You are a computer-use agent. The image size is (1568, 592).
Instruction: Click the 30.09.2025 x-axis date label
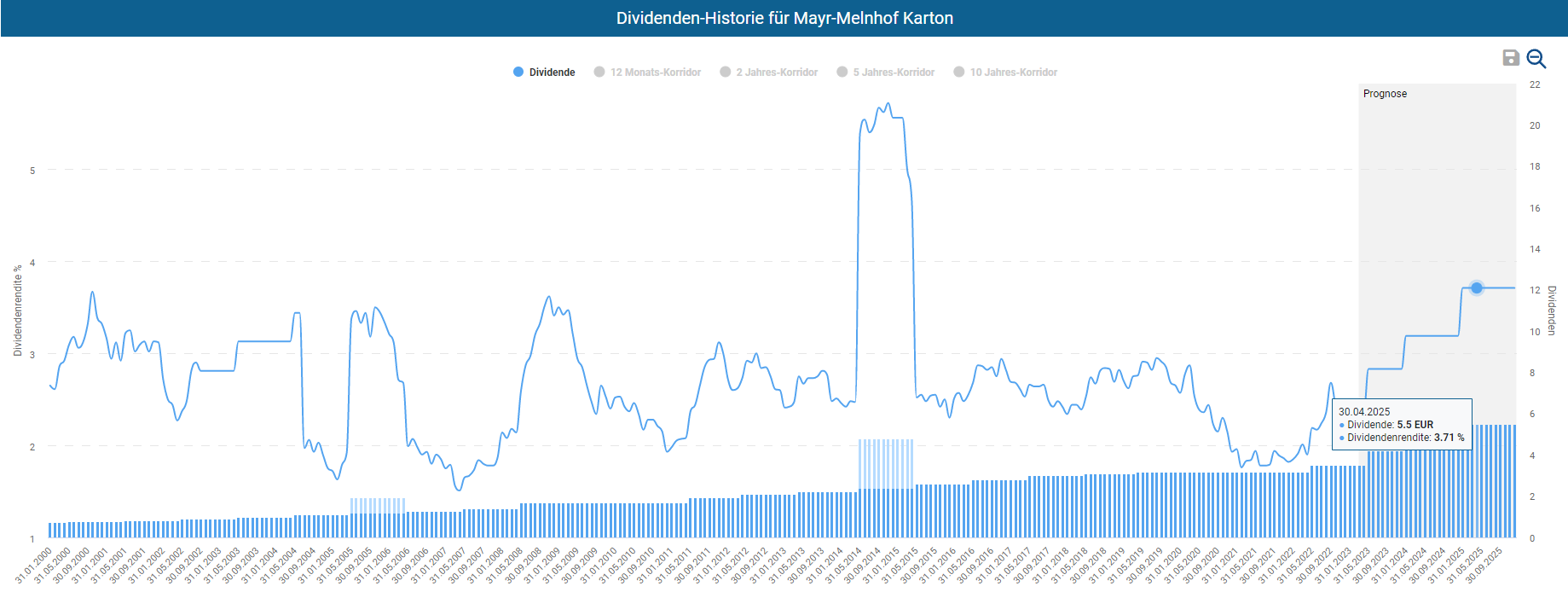click(1485, 565)
